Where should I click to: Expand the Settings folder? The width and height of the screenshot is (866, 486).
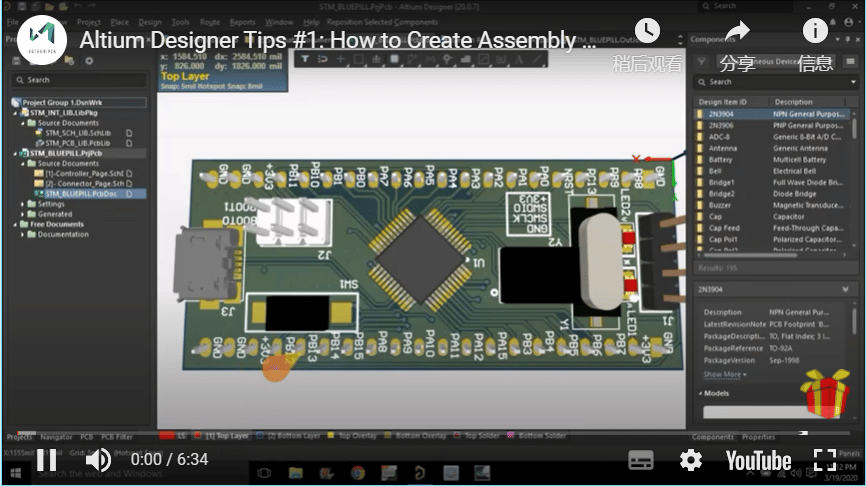click(x=23, y=204)
